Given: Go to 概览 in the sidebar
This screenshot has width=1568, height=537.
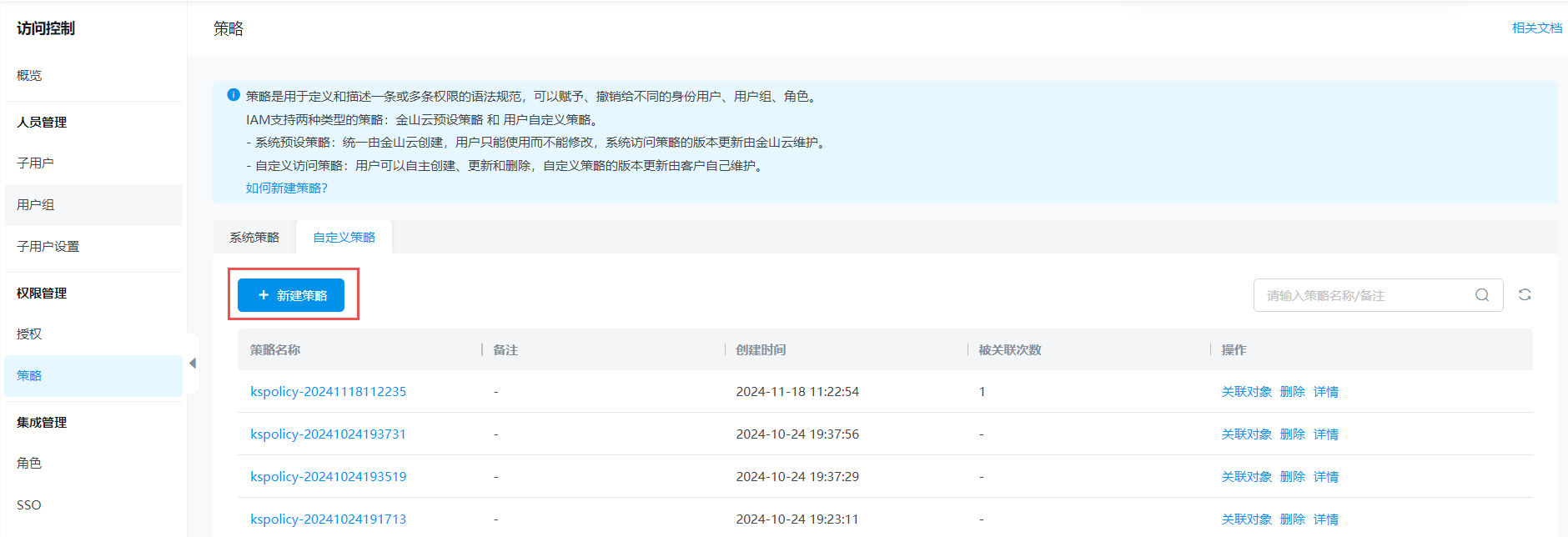Looking at the screenshot, I should [x=29, y=76].
